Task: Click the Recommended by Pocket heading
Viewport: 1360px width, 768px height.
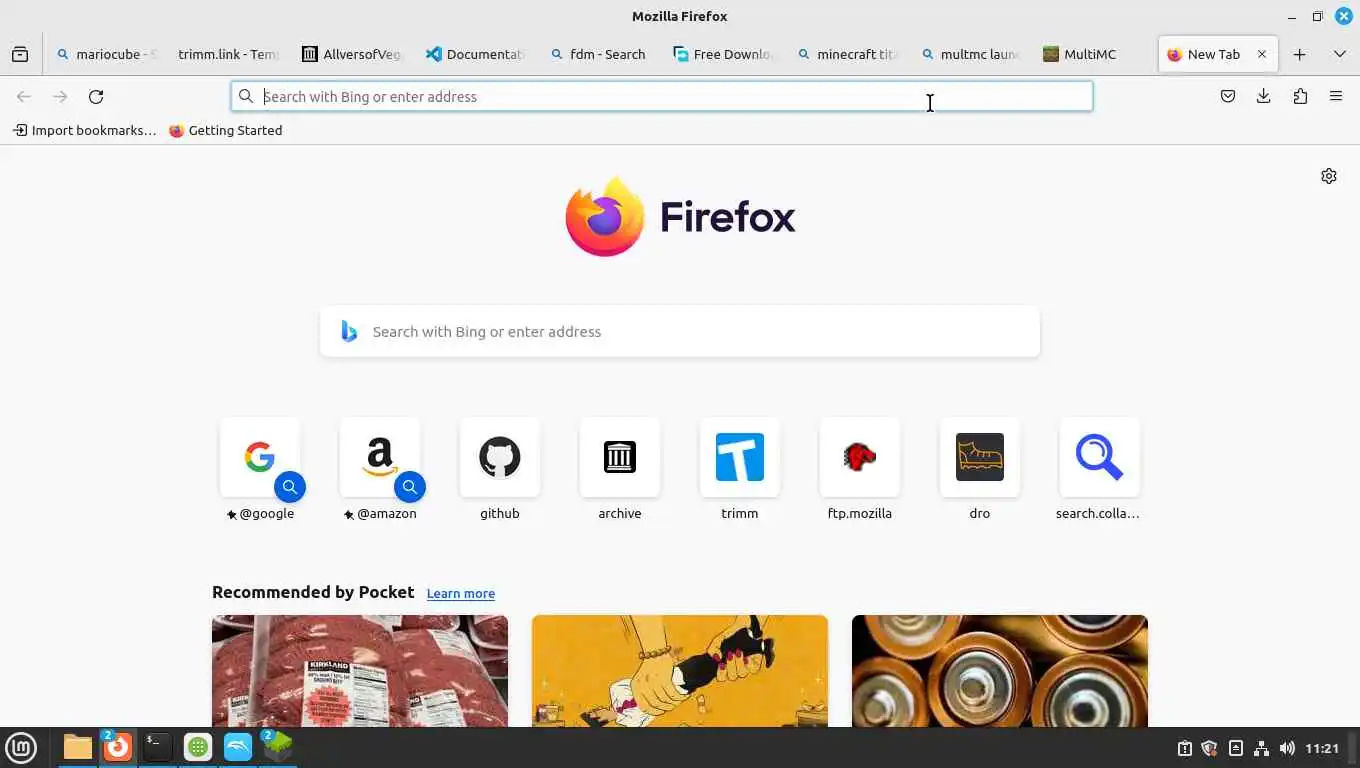Action: pyautogui.click(x=313, y=592)
